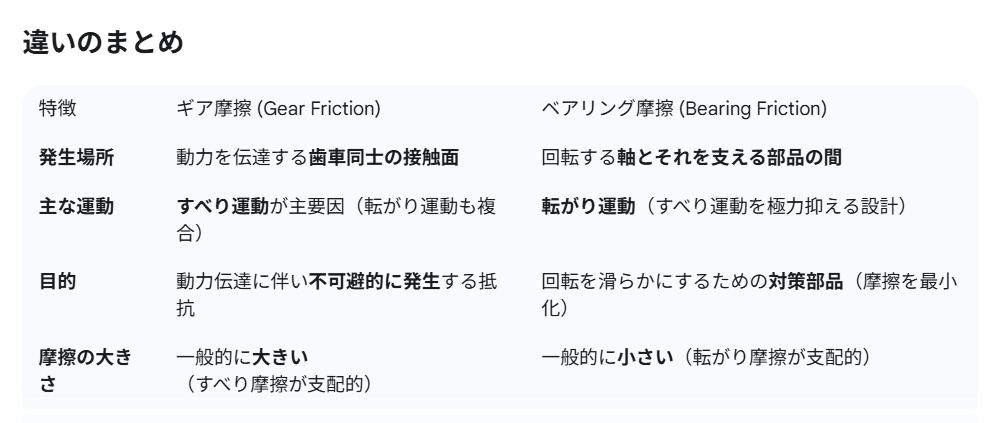Image resolution: width=994 pixels, height=423 pixels.
Task: Click the text 回転を滑らかにするための
Action: (x=655, y=282)
